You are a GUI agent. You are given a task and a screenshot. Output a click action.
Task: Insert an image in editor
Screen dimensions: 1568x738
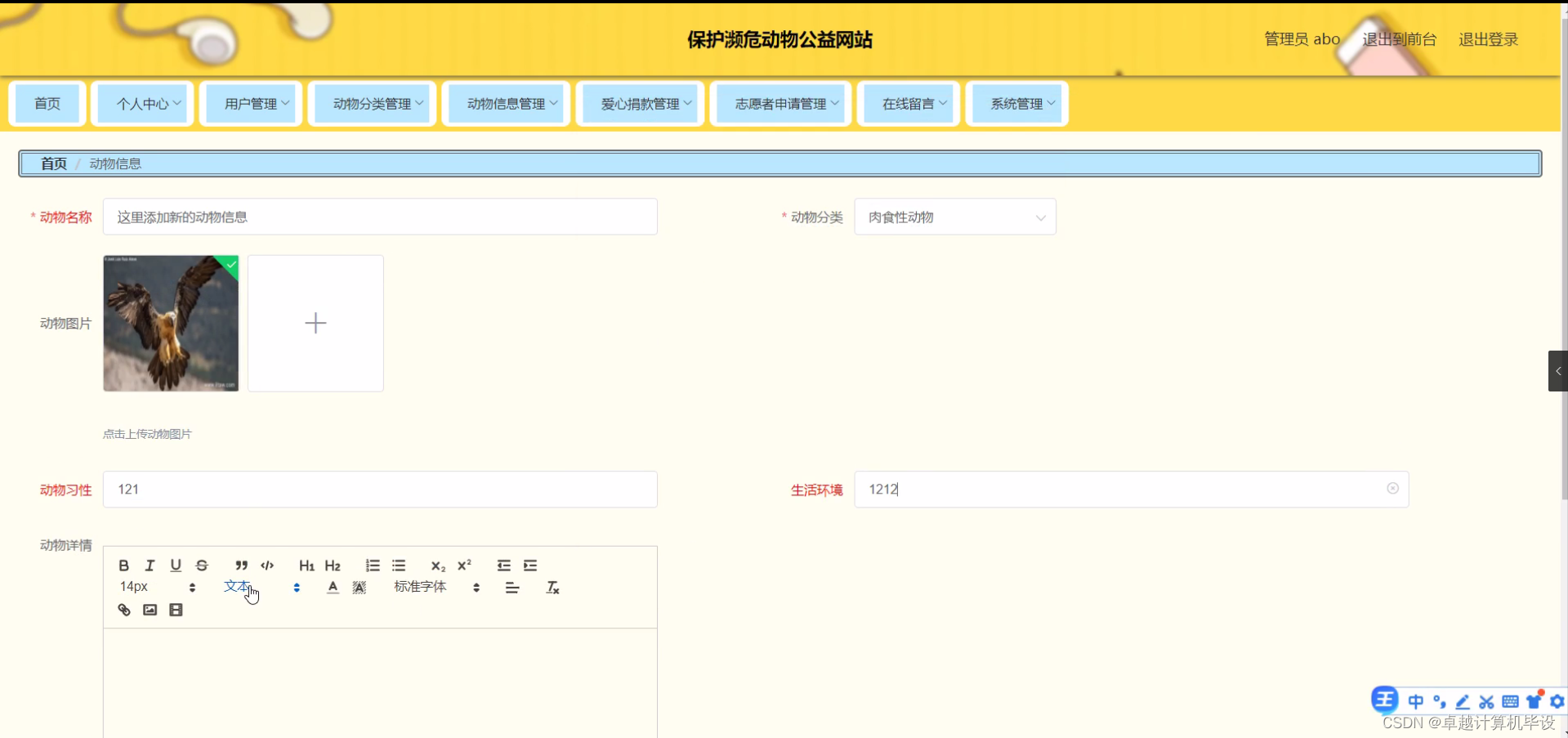150,610
